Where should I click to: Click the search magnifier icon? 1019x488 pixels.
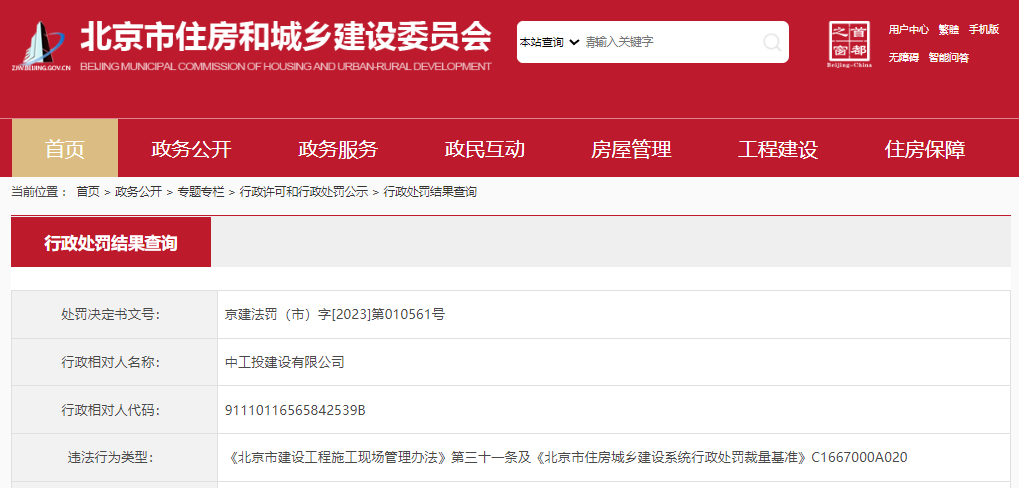772,42
